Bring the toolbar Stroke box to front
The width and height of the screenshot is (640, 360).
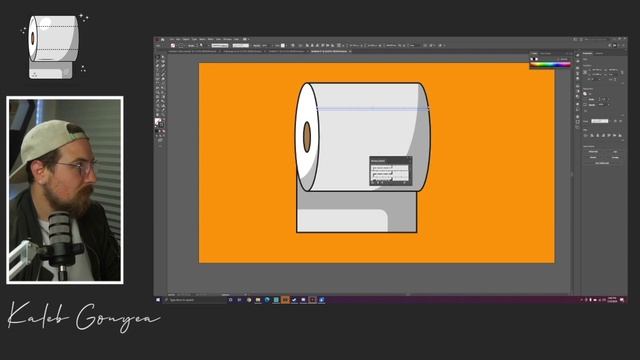coord(162,124)
